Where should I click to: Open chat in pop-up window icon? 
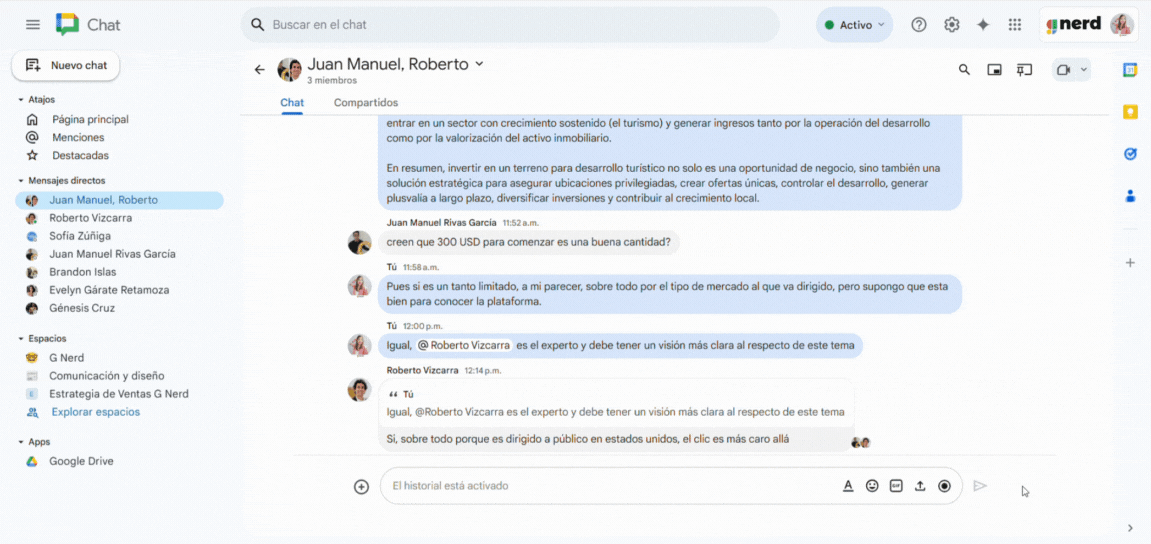[995, 70]
